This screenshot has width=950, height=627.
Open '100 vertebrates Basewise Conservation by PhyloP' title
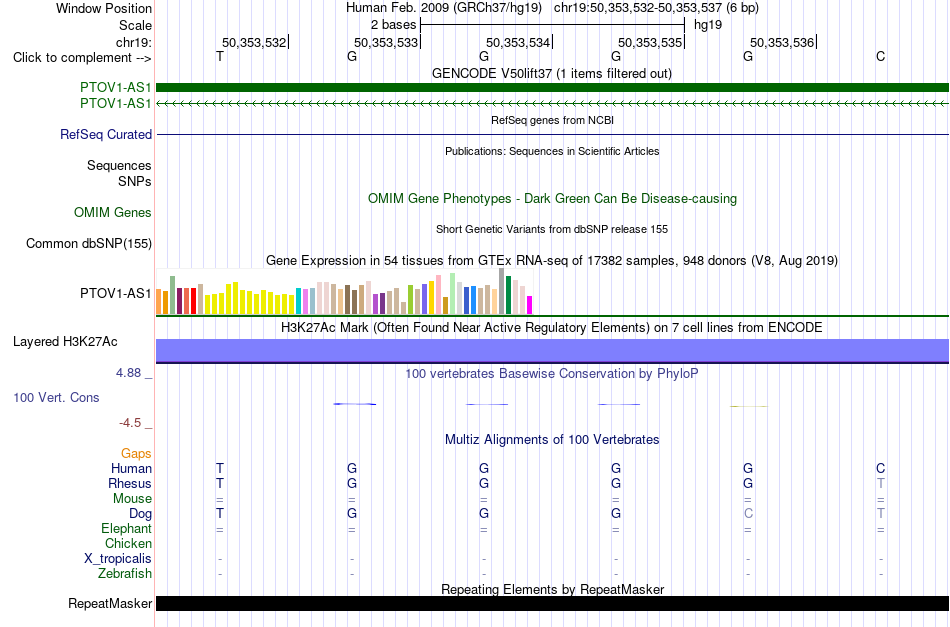coord(552,373)
